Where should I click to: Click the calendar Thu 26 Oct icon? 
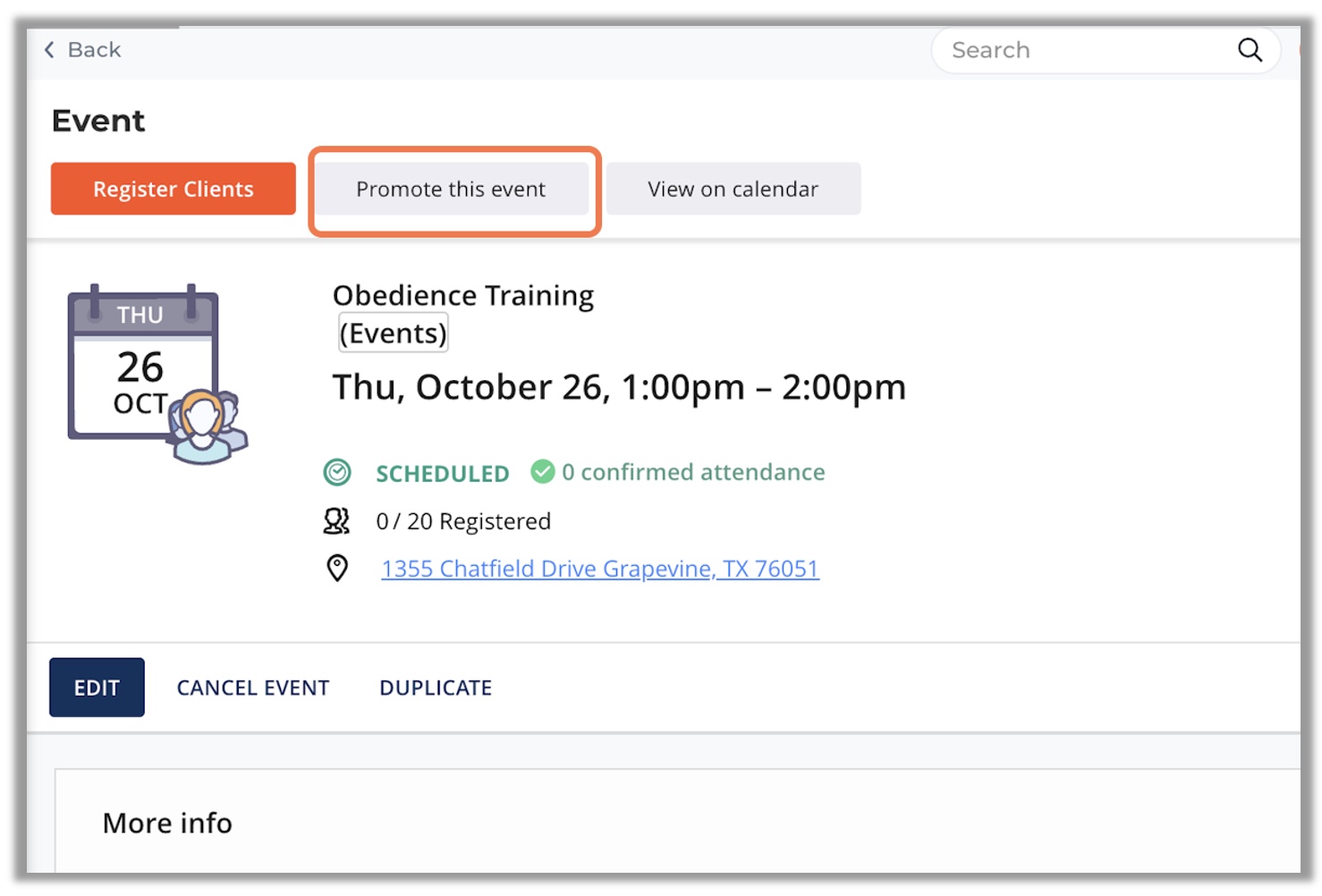[142, 361]
